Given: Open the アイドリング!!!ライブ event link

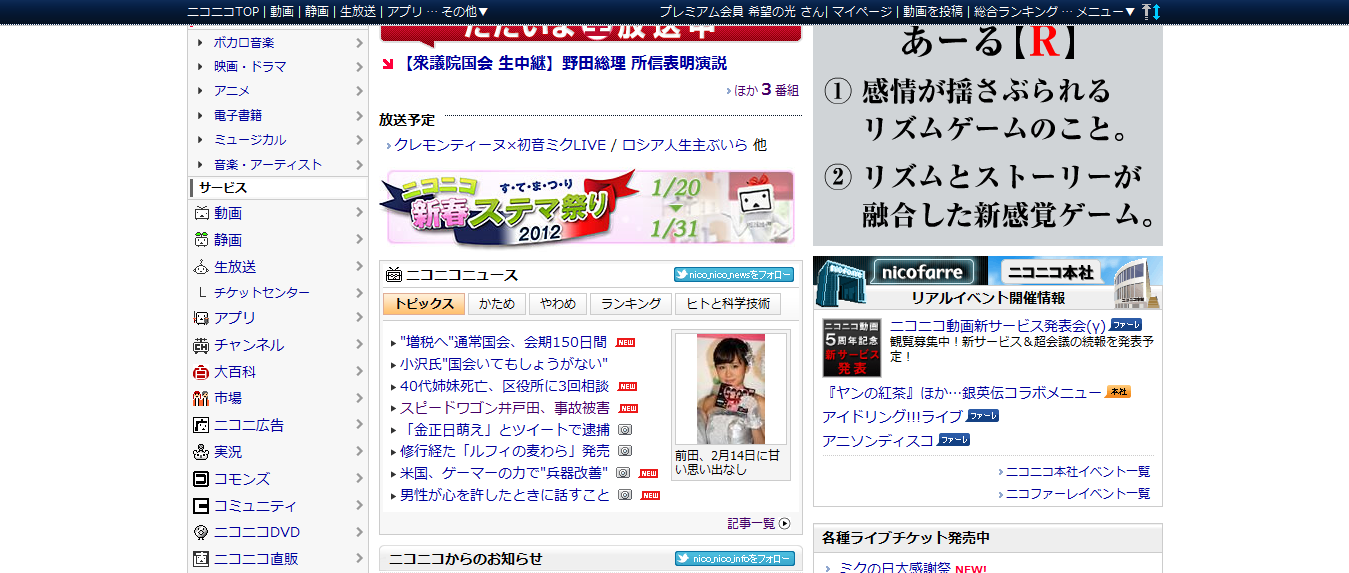Looking at the screenshot, I should (x=893, y=416).
